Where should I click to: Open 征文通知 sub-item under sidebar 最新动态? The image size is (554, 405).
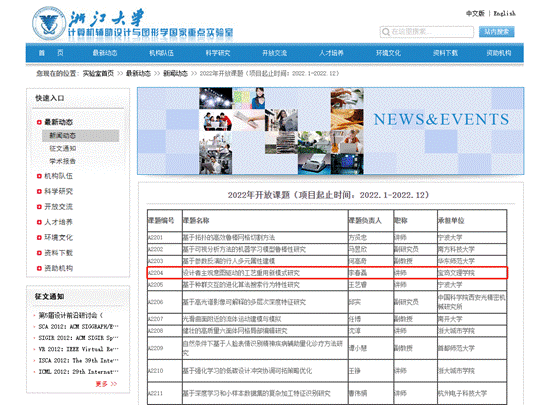pyautogui.click(x=63, y=148)
